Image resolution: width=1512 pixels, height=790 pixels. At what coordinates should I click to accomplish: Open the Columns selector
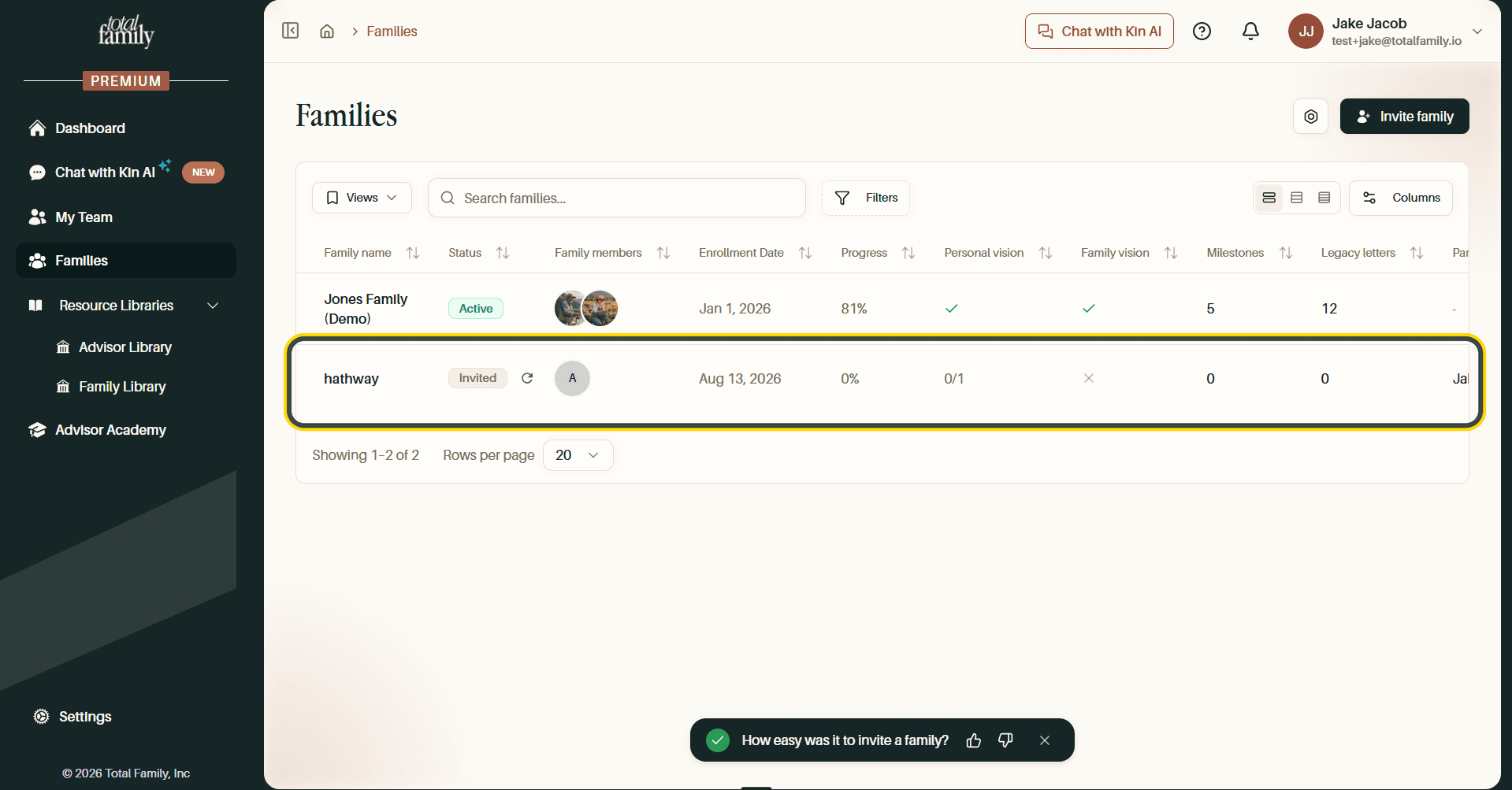[1401, 198]
